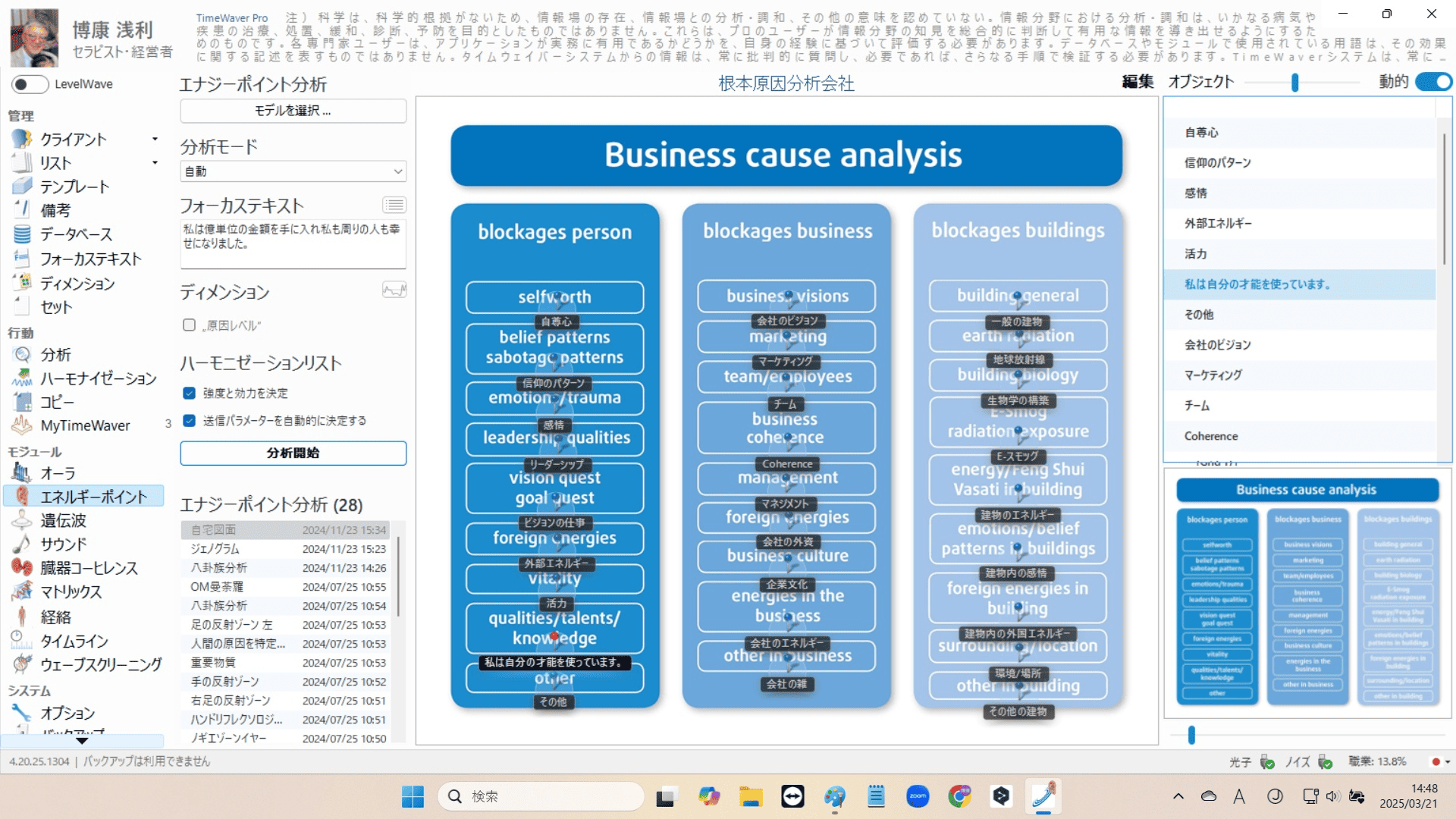
Task: Click the 分析開始 button
Action: pos(293,453)
